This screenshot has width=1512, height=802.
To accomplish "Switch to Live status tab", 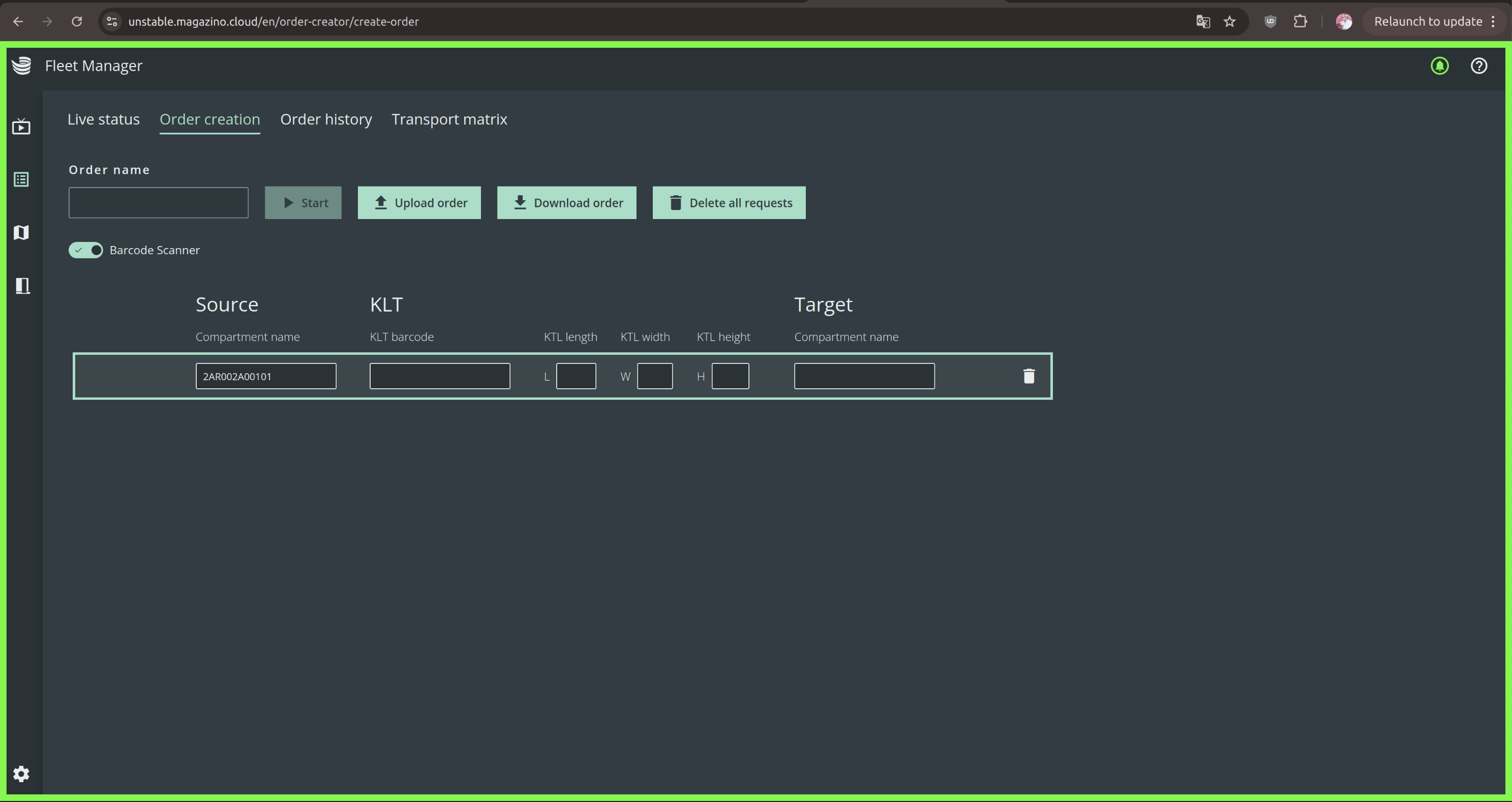I will click(103, 119).
